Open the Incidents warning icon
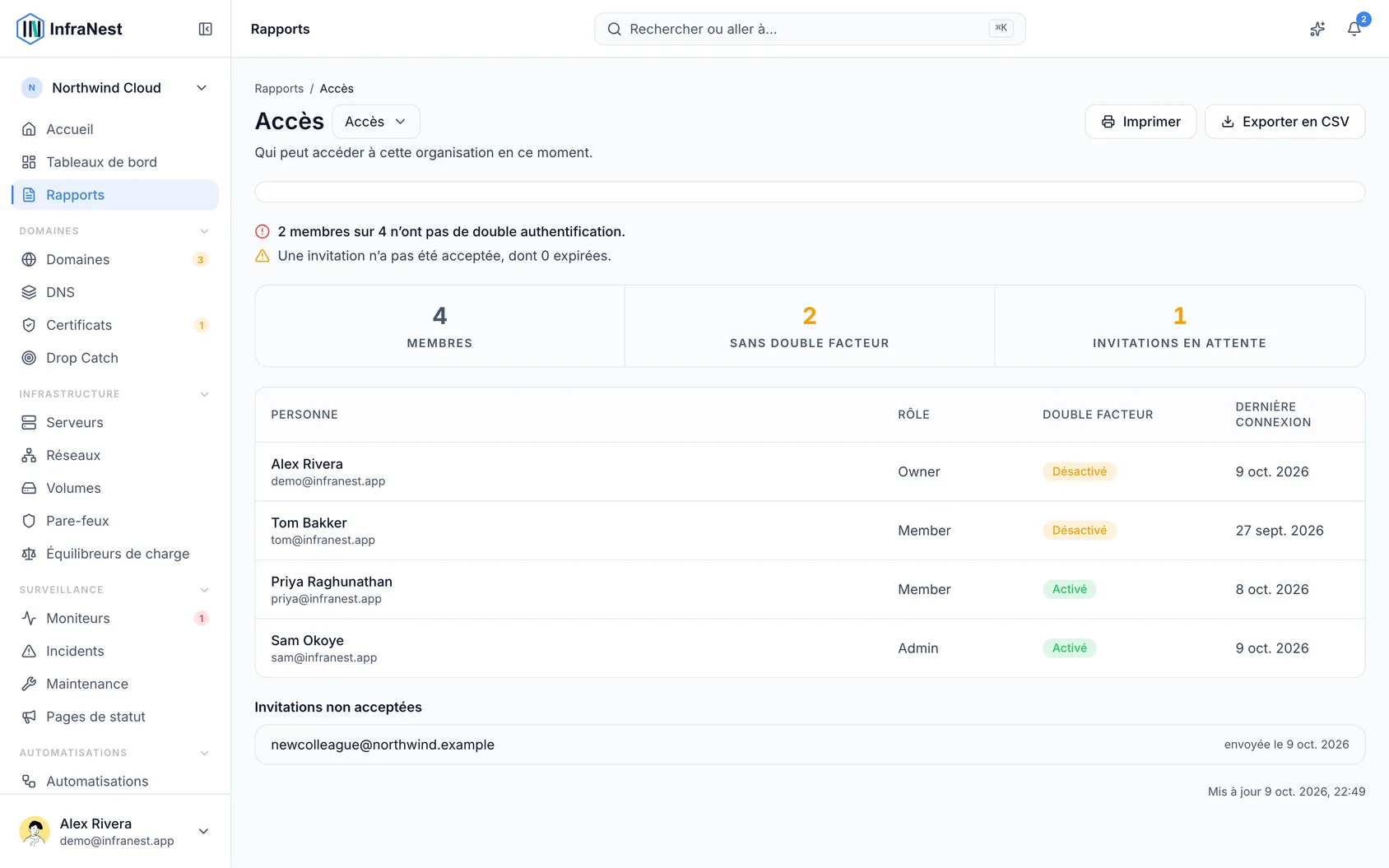Screen dimensions: 1389x868 pyautogui.click(x=29, y=651)
